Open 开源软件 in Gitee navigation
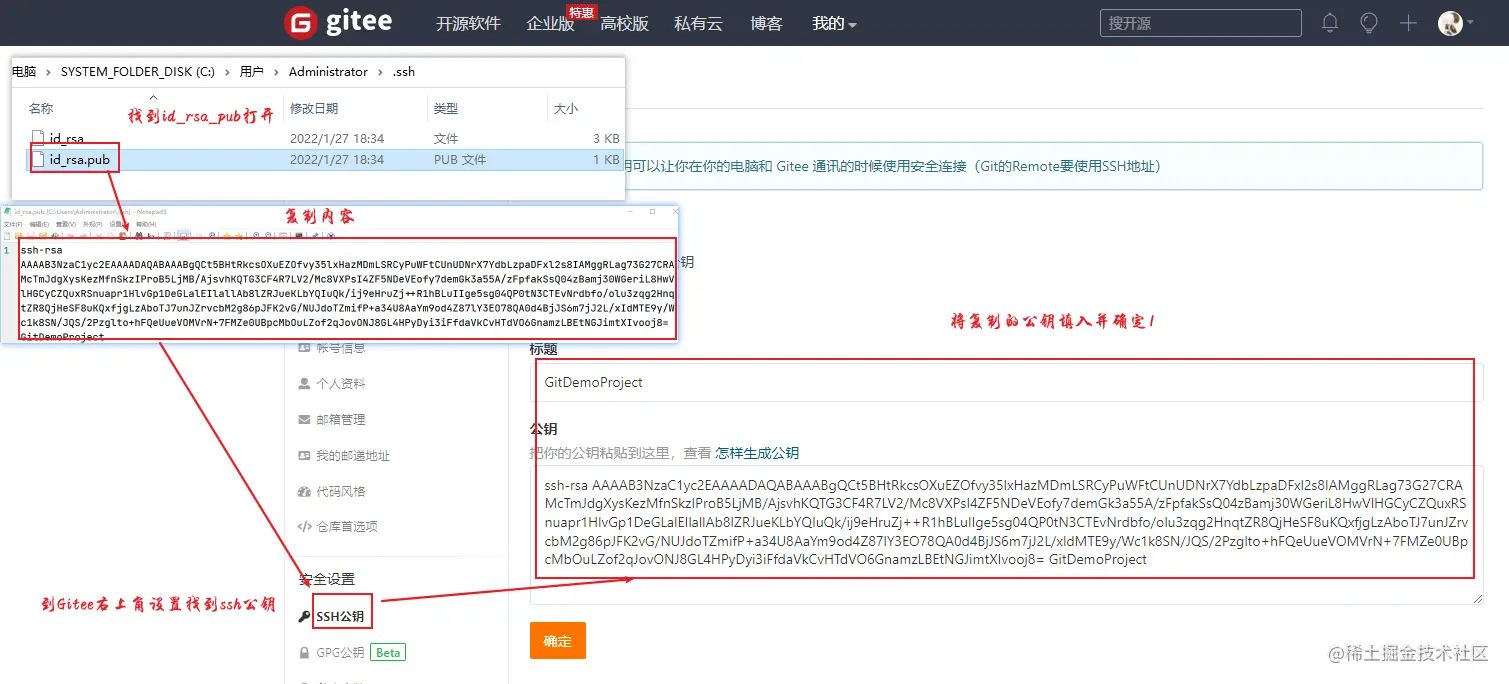1509x684 pixels. click(468, 23)
